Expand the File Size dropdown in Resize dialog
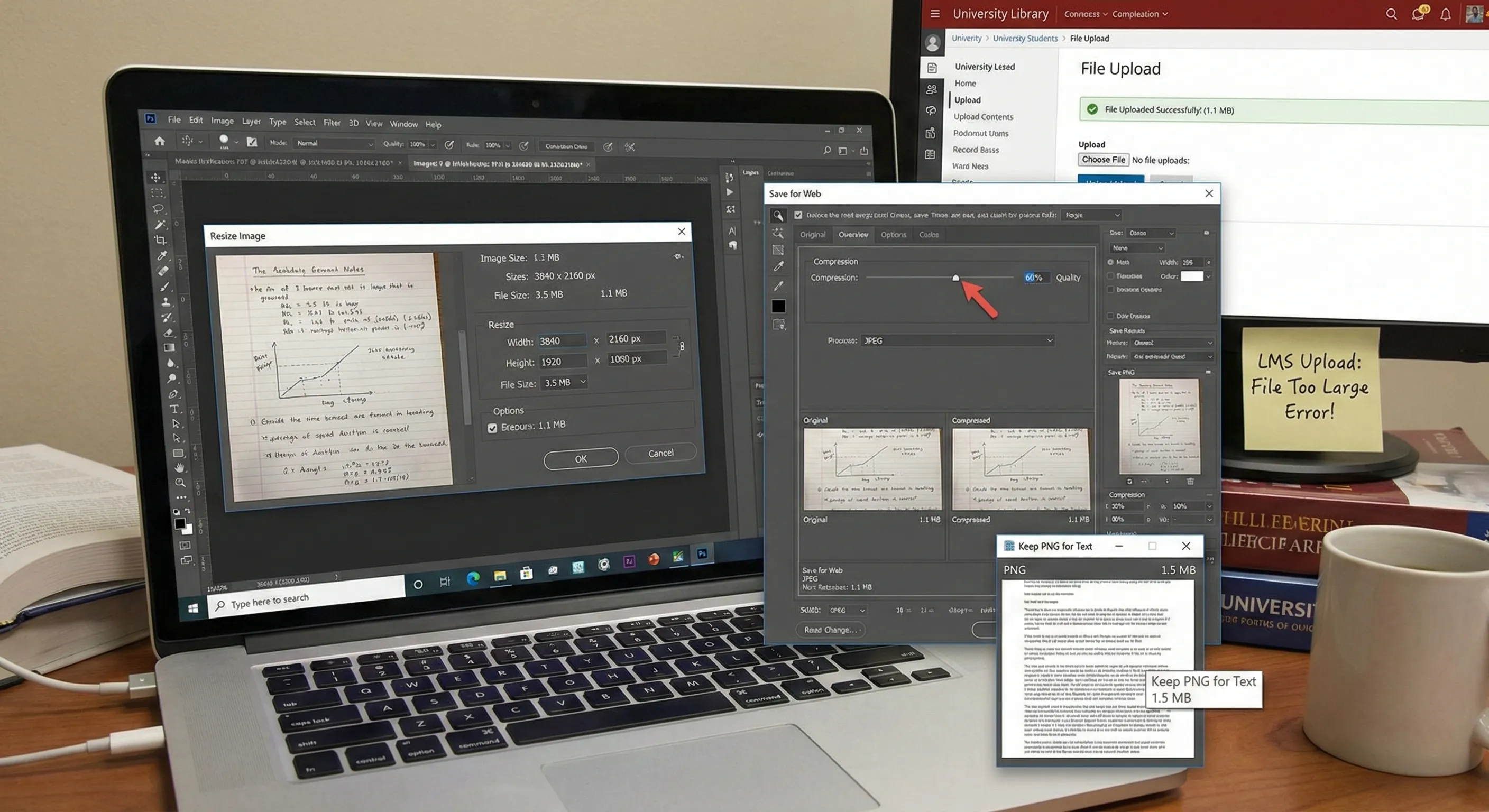 point(583,382)
